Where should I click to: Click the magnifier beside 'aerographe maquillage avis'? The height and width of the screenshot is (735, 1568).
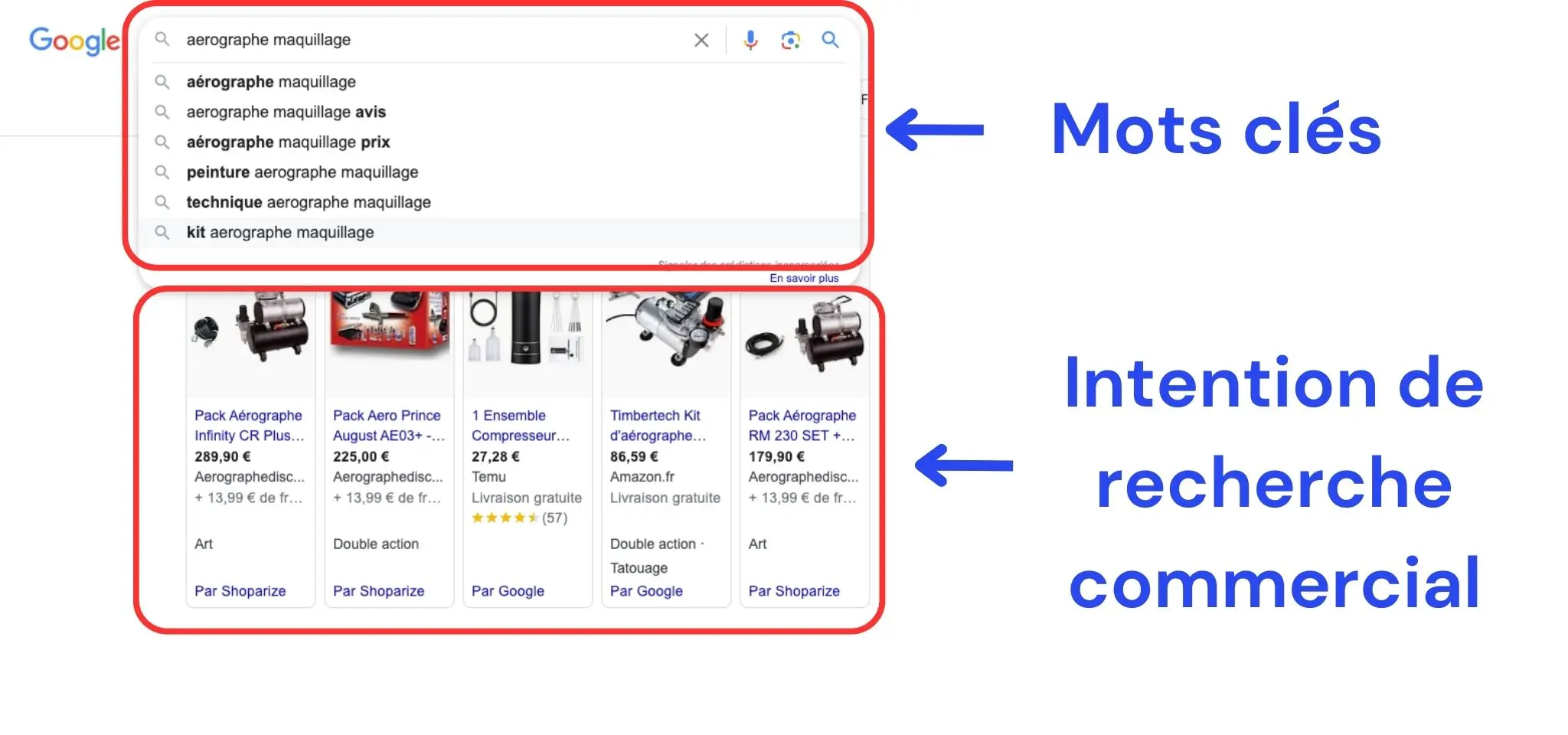point(162,112)
